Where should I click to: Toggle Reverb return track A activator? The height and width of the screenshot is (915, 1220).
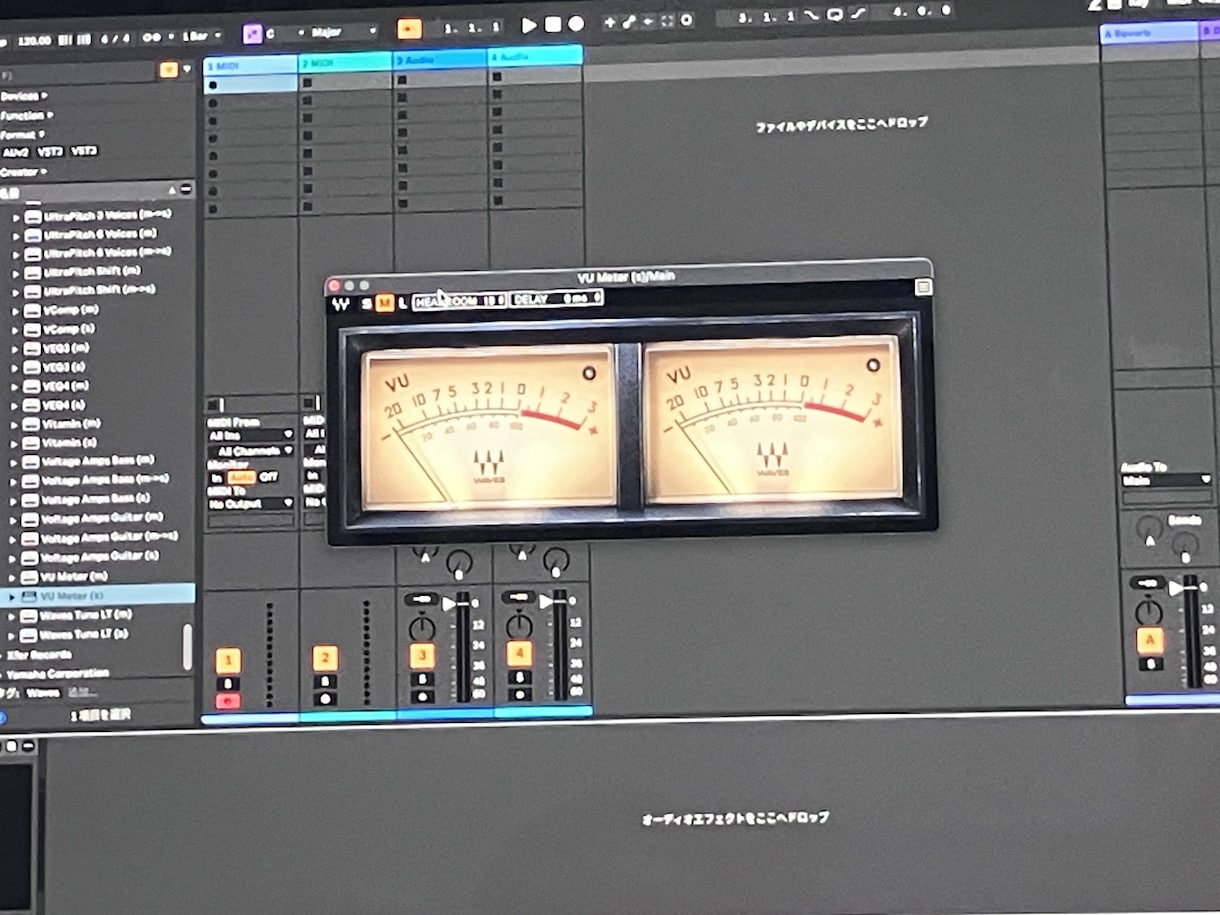[1150, 641]
